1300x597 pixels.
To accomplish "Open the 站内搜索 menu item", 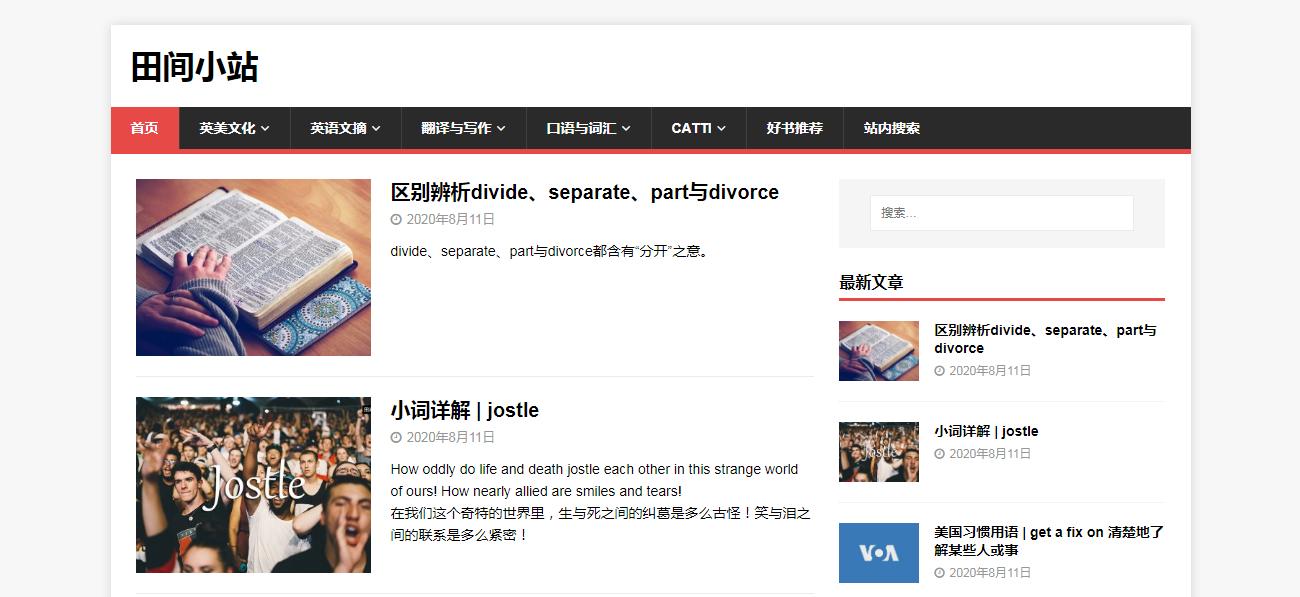I will point(892,128).
